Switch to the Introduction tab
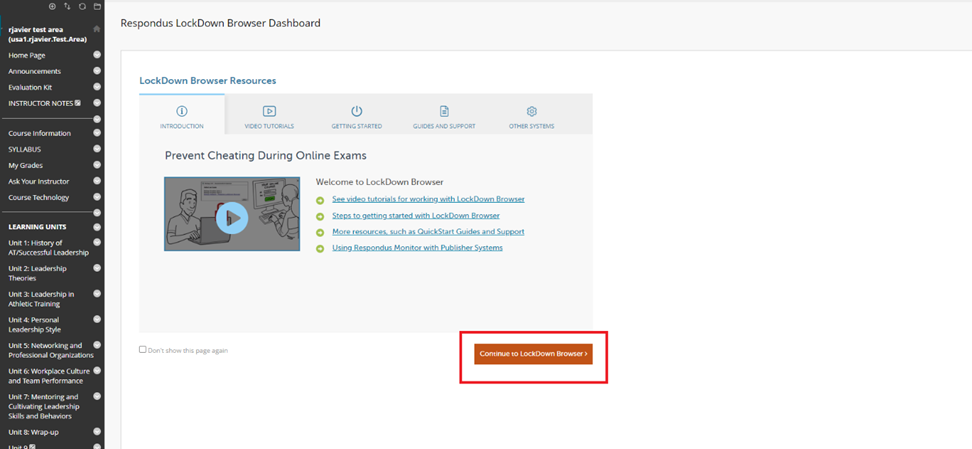The height and width of the screenshot is (449, 972). [182, 115]
